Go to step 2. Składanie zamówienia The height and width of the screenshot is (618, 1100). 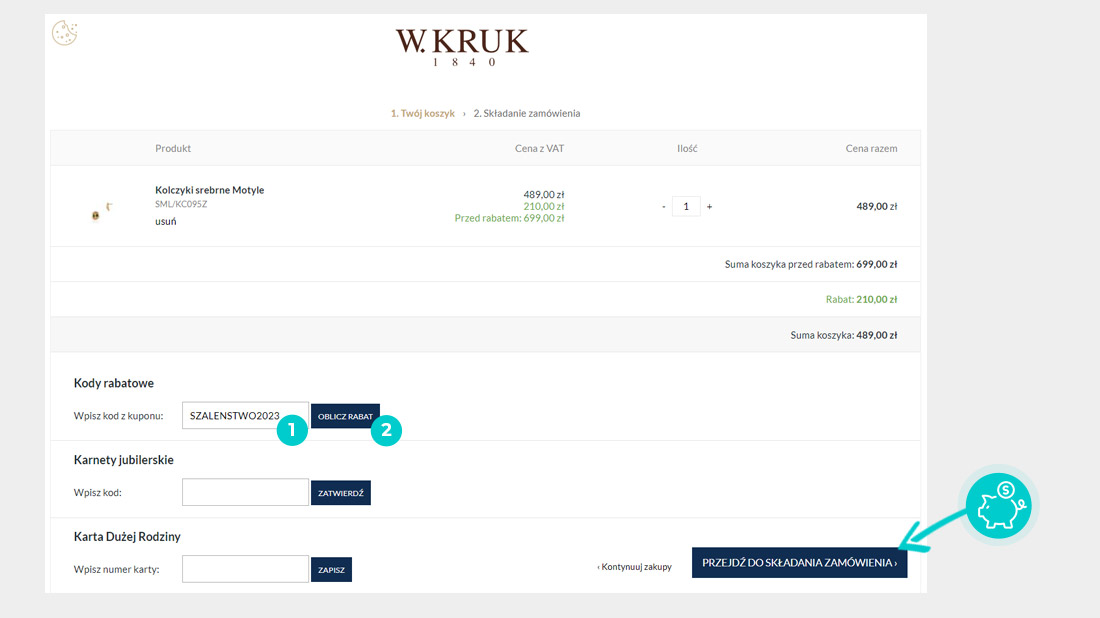527,113
